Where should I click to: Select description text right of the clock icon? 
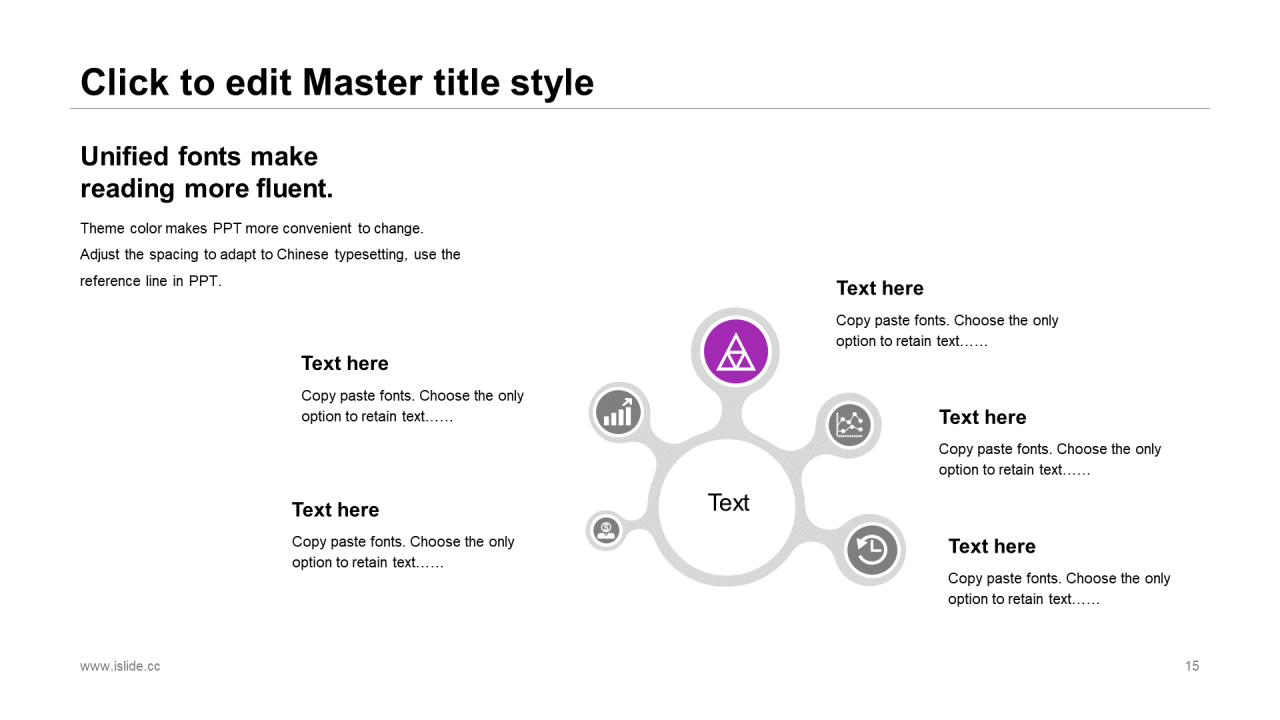(x=1058, y=589)
